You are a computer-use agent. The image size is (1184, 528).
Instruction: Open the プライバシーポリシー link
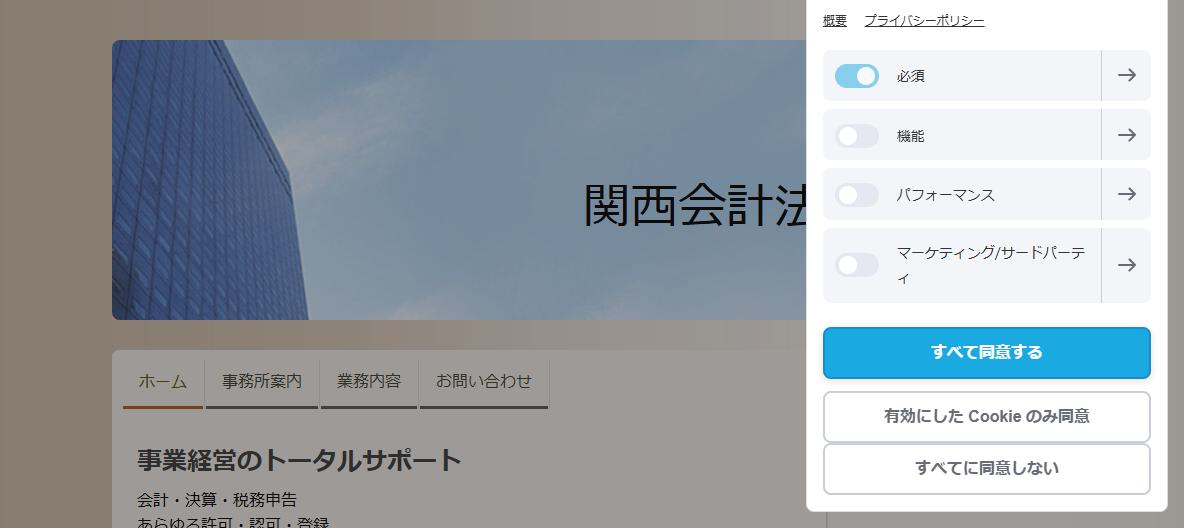point(924,21)
